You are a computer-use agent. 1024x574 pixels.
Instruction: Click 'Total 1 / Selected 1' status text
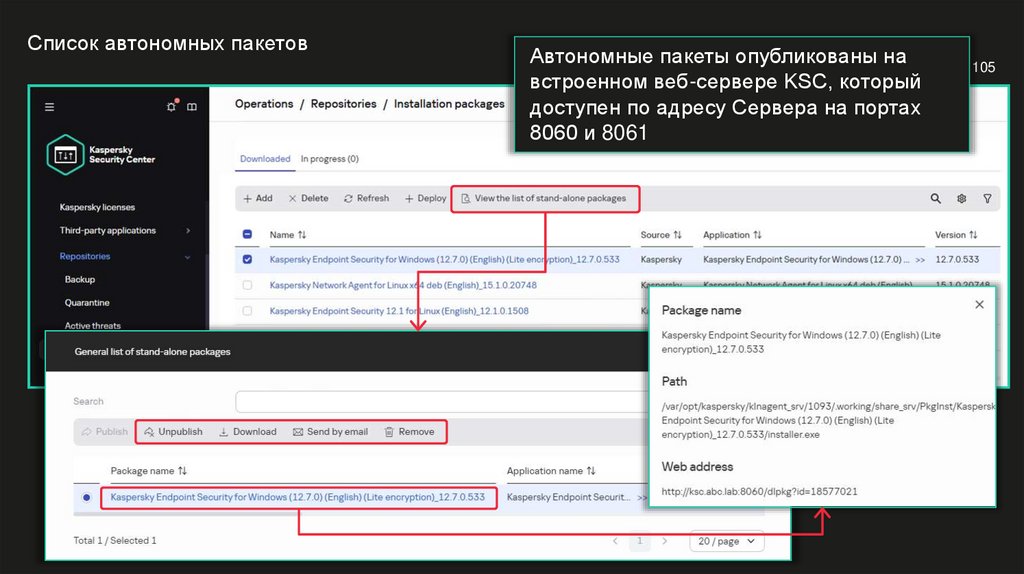tap(115, 541)
